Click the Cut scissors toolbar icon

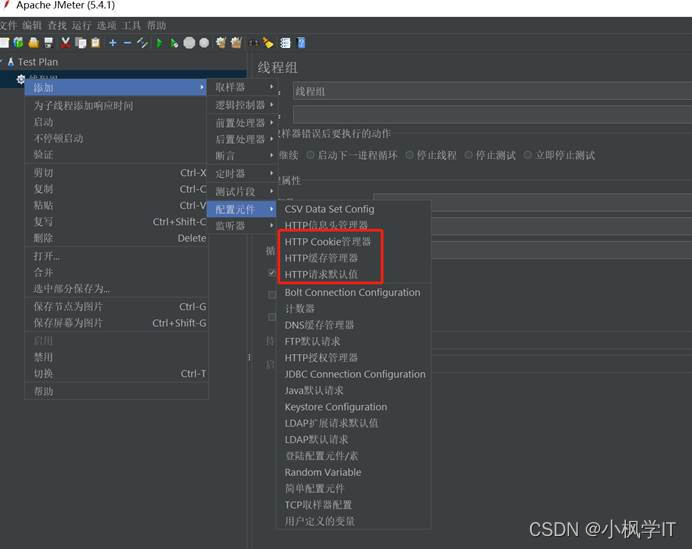[x=66, y=43]
